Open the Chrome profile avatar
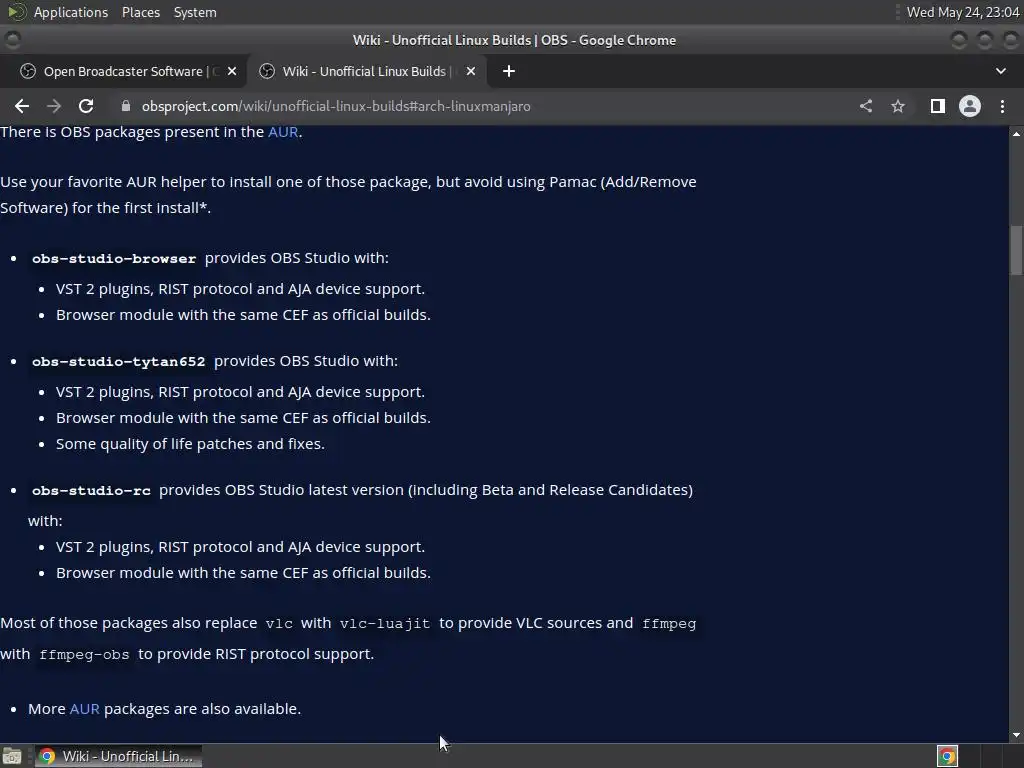1024x768 pixels. point(970,106)
